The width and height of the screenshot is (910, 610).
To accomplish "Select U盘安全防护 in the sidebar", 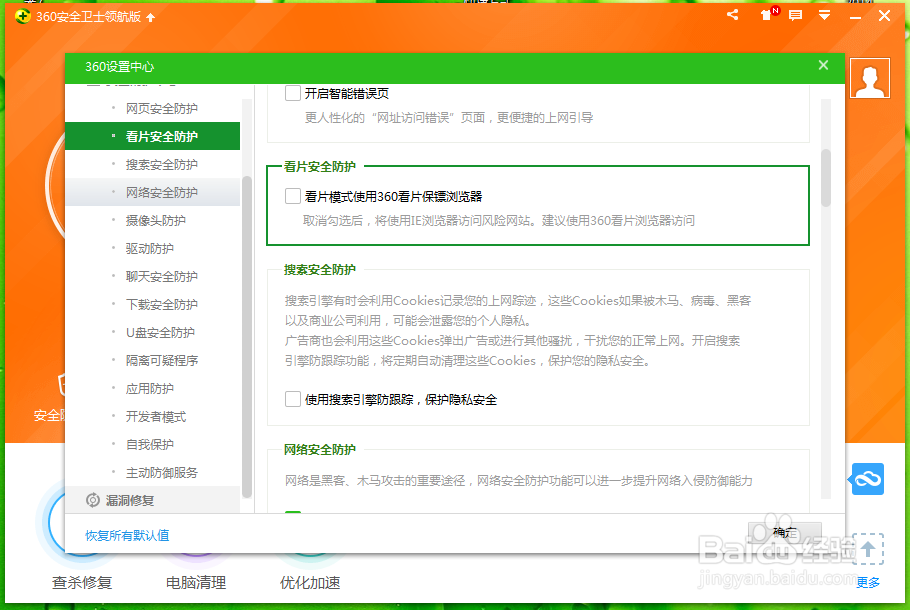I will tap(153, 332).
